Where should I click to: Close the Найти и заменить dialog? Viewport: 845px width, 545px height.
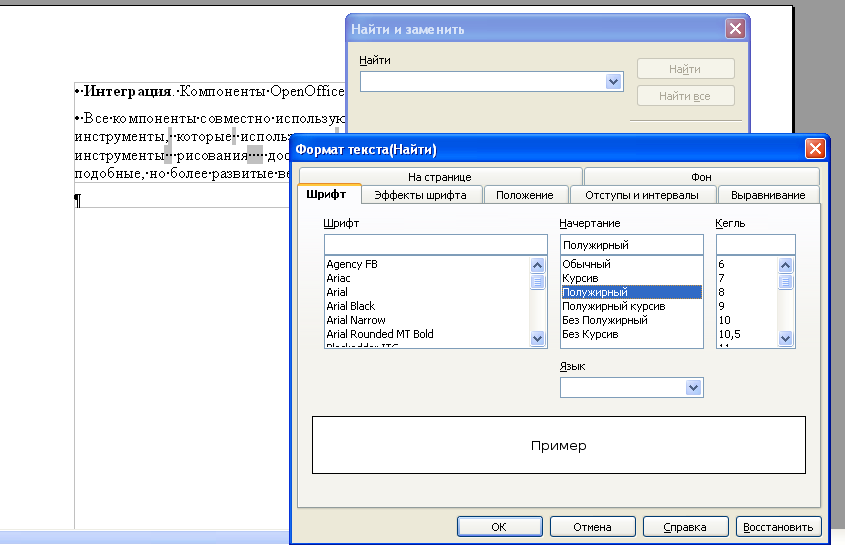735,29
